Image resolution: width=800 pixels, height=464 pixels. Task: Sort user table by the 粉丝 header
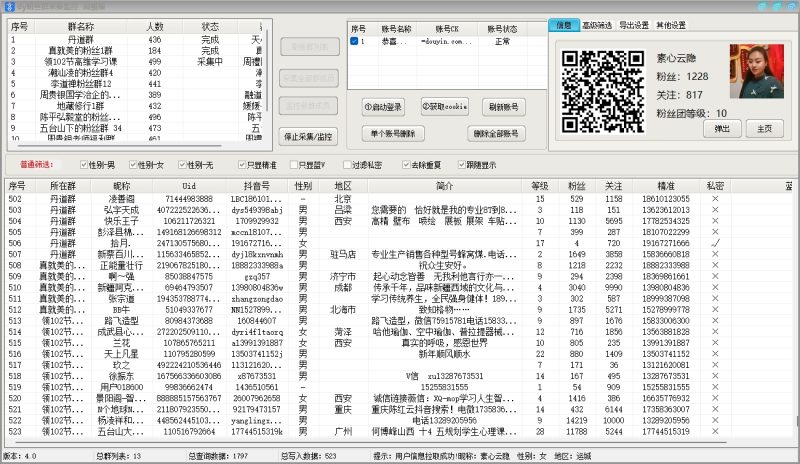[577, 186]
